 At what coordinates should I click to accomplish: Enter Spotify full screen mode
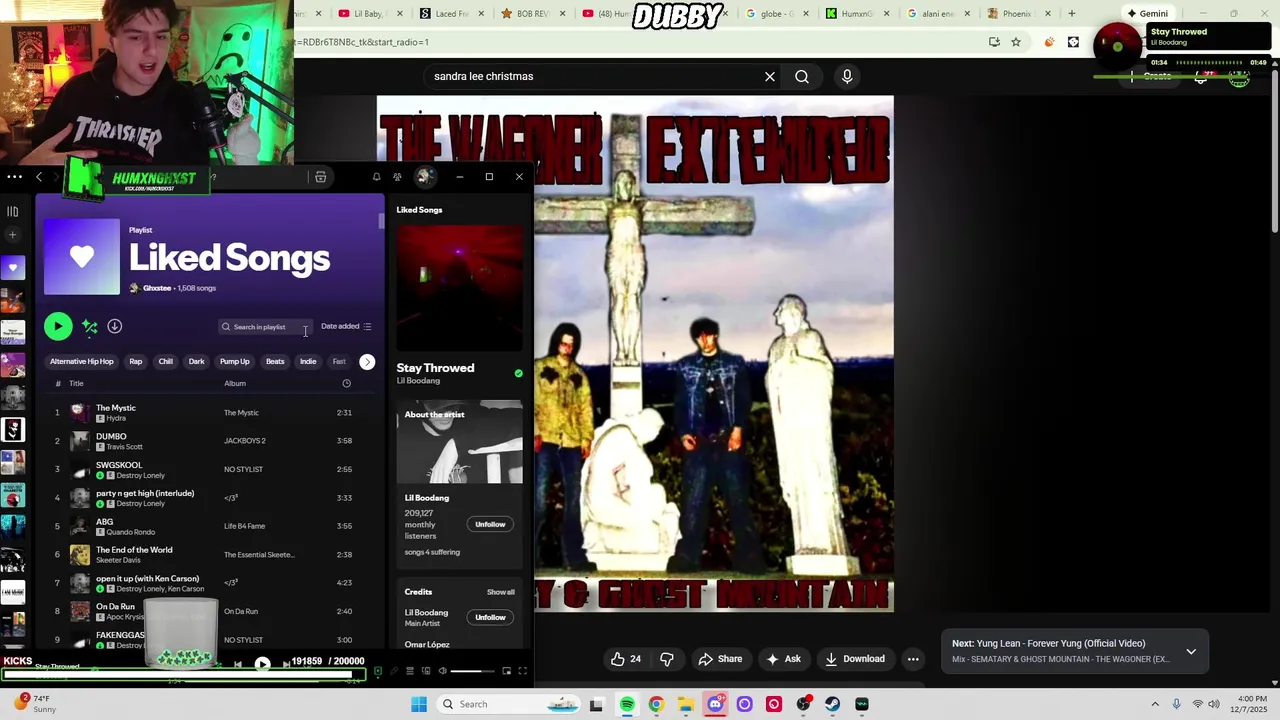522,671
